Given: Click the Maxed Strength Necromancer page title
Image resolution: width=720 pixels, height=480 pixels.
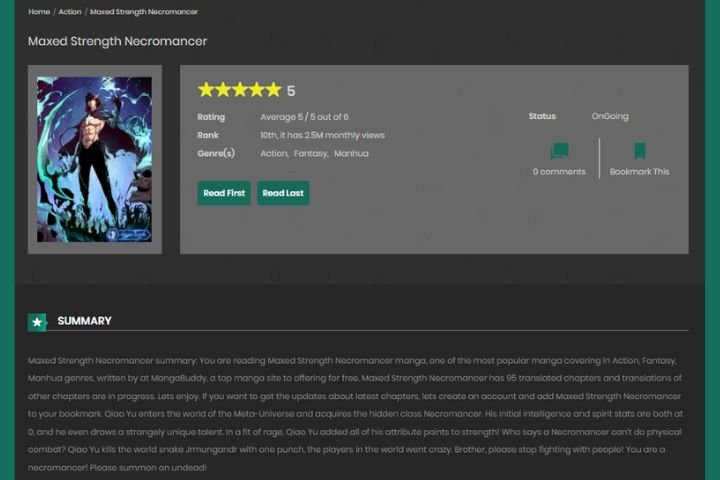Looking at the screenshot, I should pyautogui.click(x=118, y=41).
